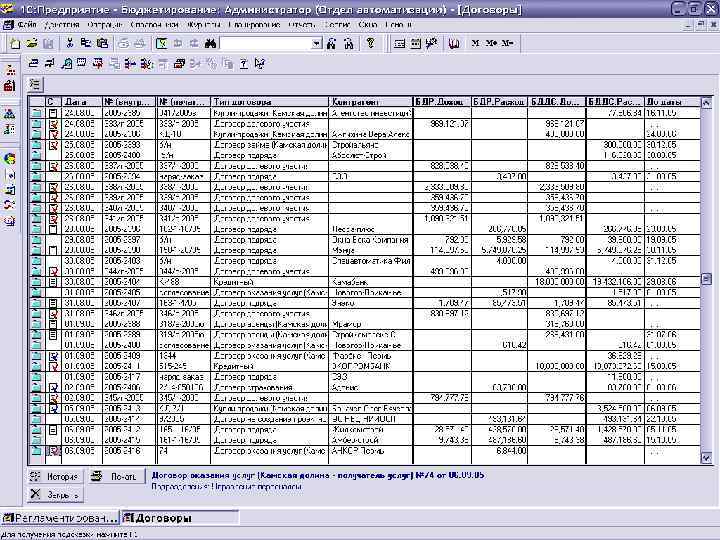Click the globe icon in the left sidebar
This screenshot has width=720, height=540.
pos(10,159)
